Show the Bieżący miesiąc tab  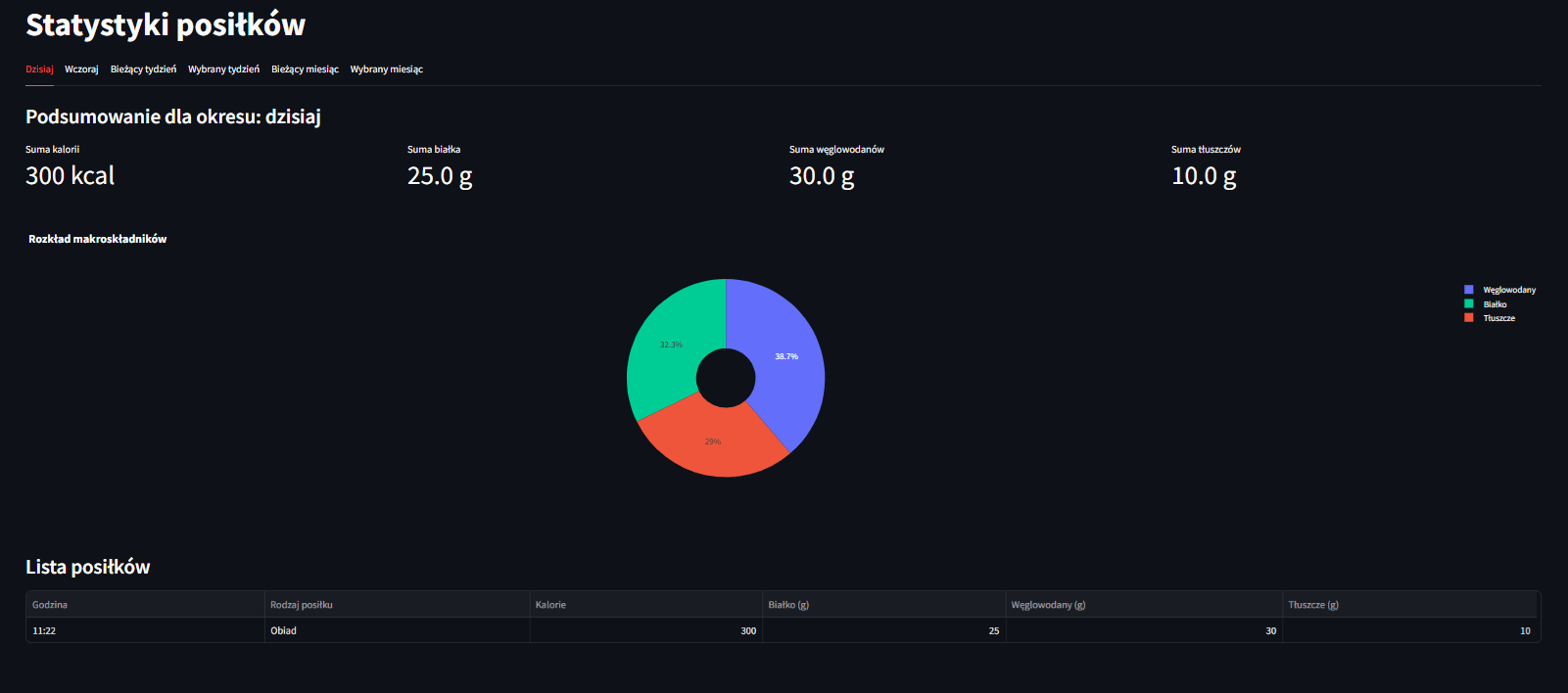(305, 69)
